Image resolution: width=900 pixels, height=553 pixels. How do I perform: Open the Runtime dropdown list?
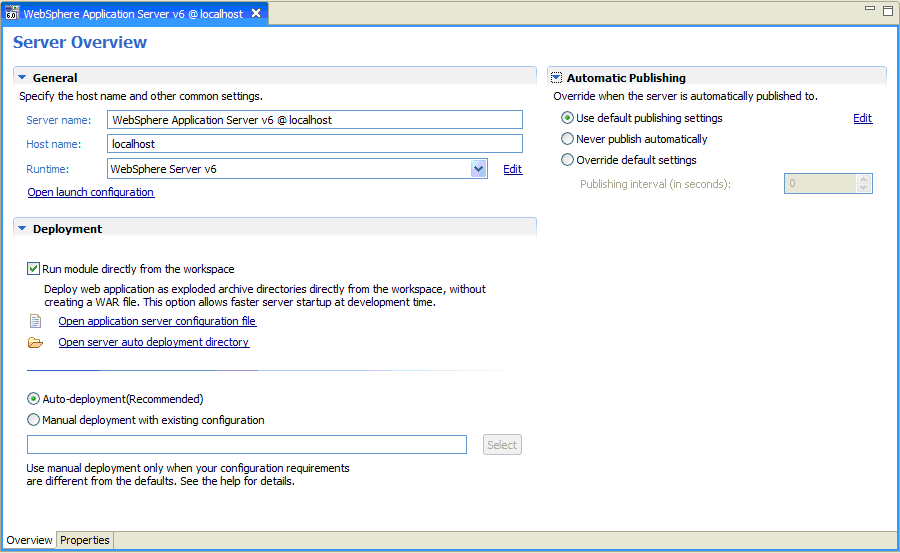point(479,169)
